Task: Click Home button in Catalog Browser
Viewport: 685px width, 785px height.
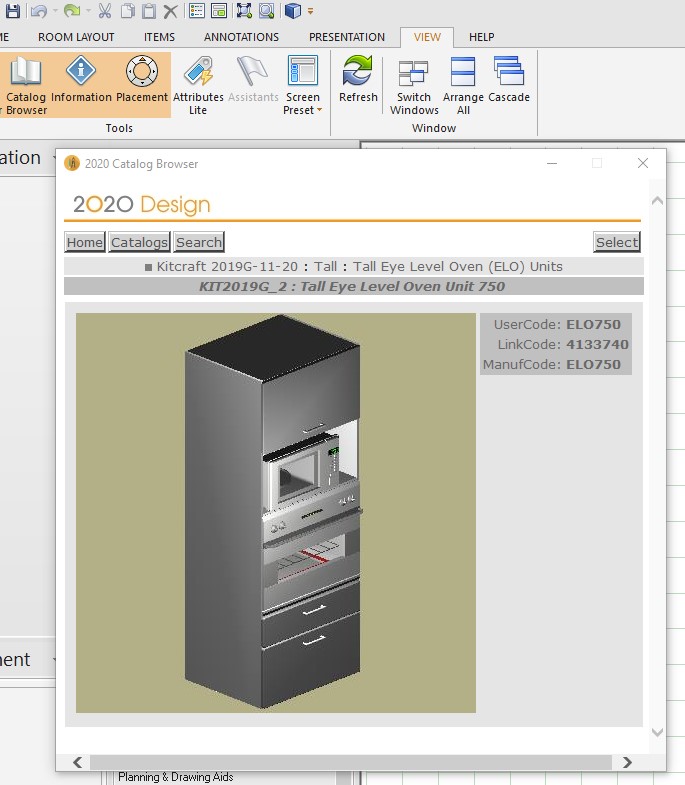Action: click(x=85, y=242)
